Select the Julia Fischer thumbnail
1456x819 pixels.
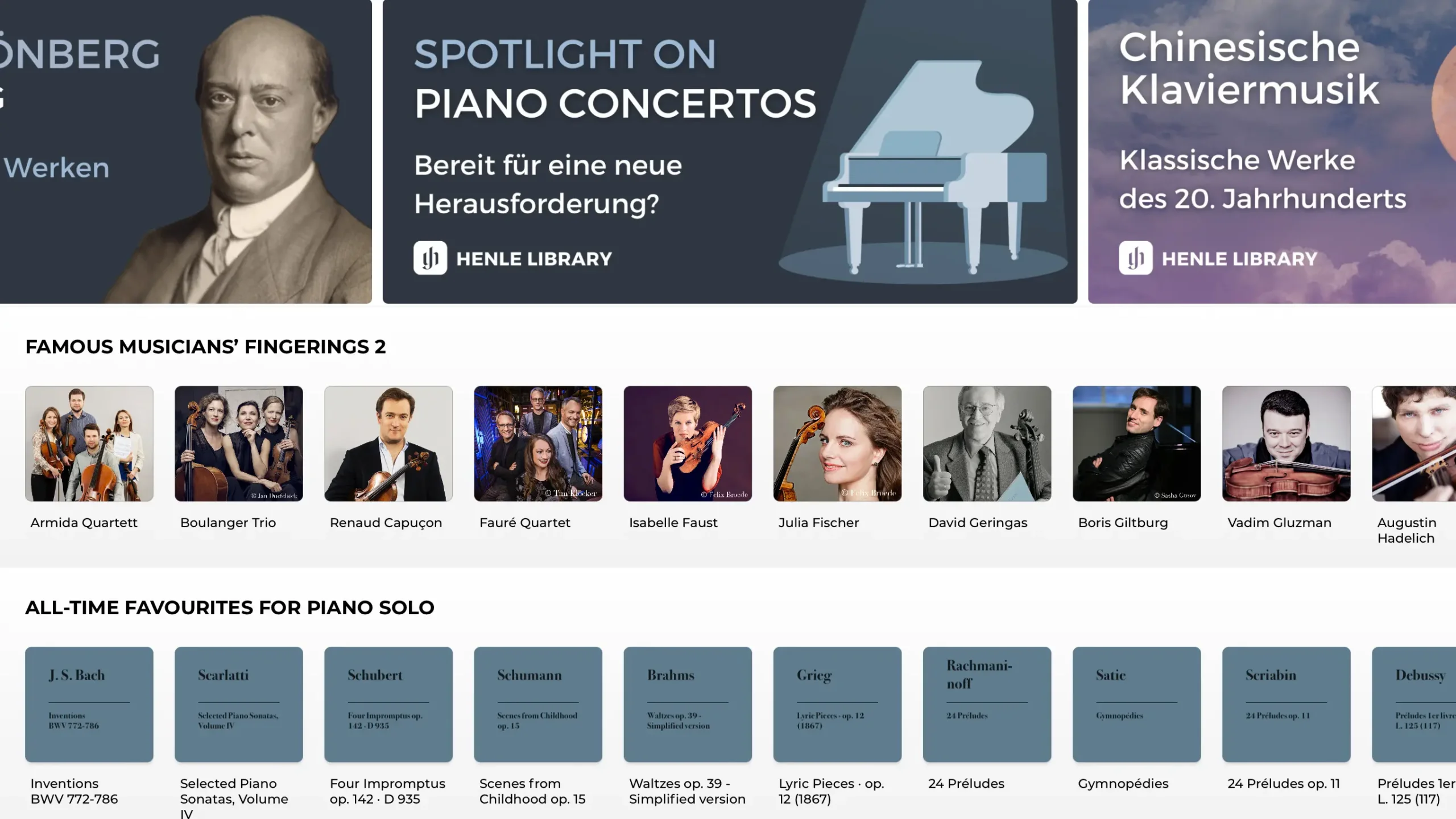tap(838, 444)
